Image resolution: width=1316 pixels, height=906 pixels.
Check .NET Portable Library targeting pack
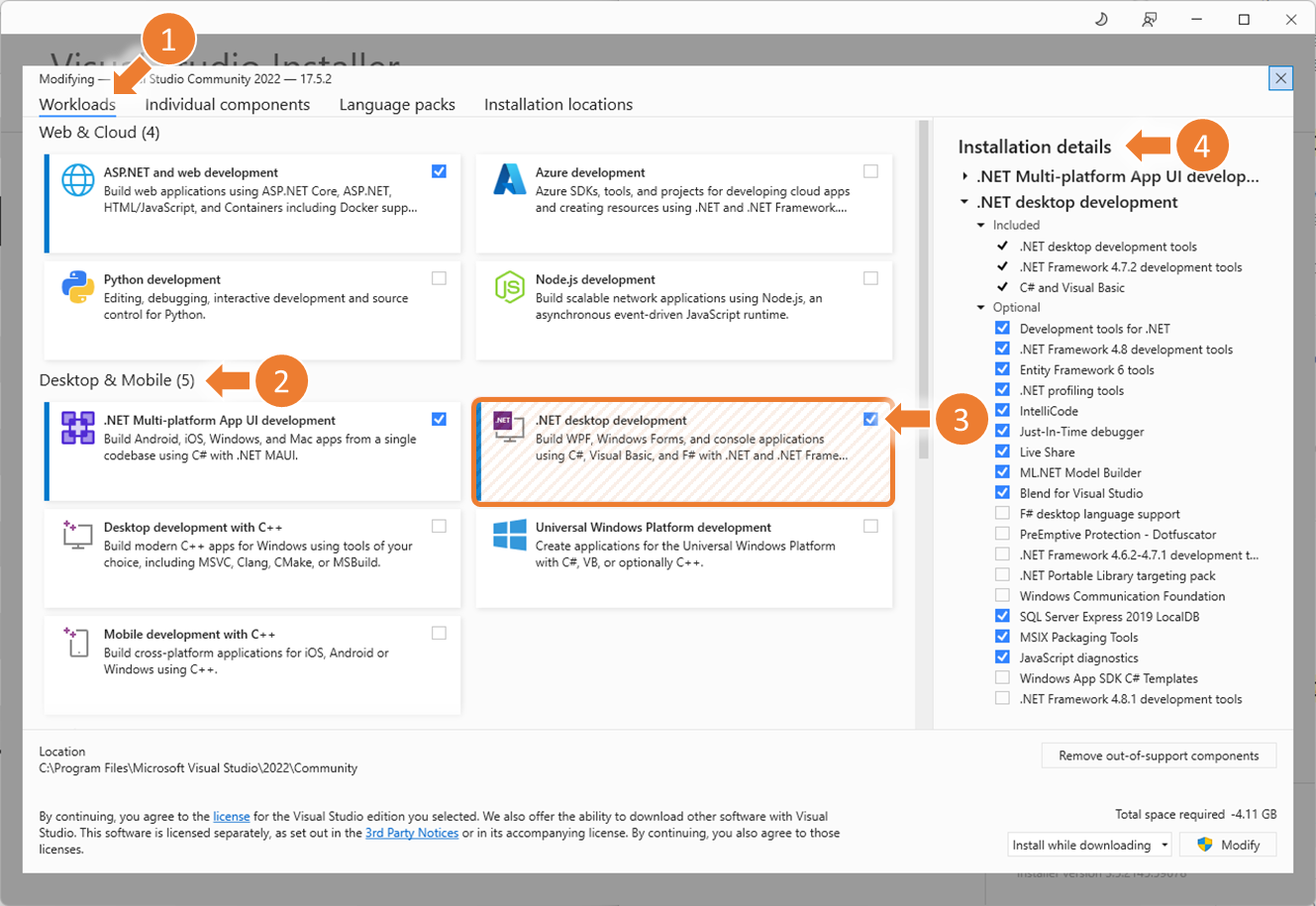click(x=1002, y=575)
